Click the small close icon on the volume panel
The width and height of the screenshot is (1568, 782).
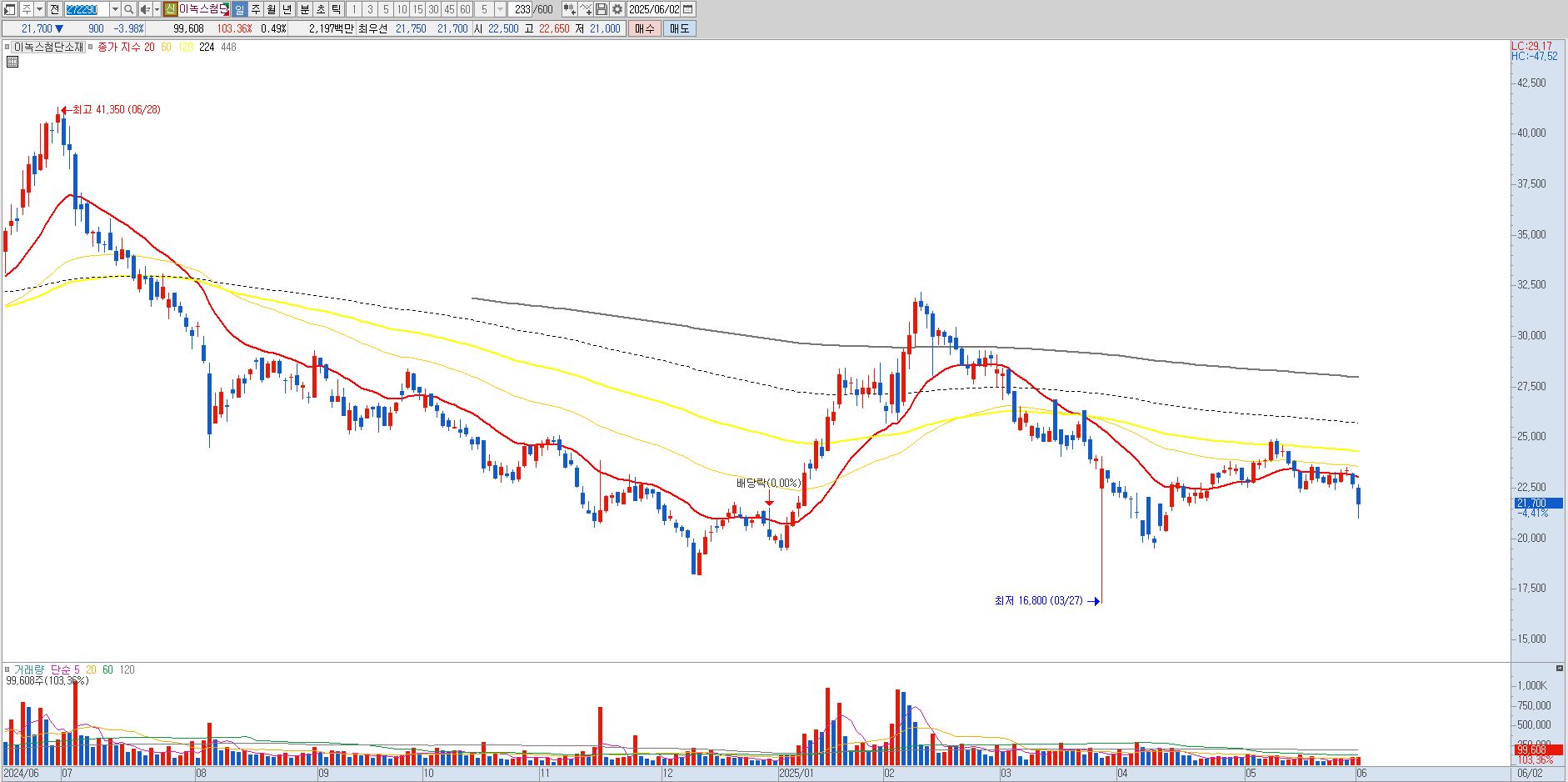coord(1560,669)
